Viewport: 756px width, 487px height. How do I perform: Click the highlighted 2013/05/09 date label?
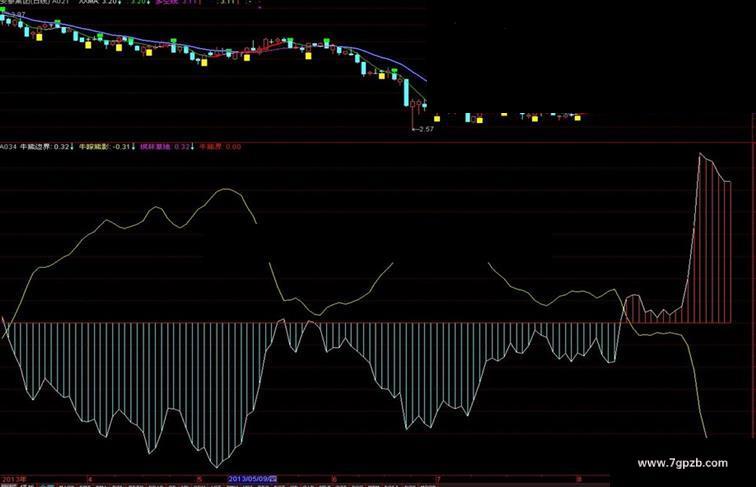[x=253, y=479]
